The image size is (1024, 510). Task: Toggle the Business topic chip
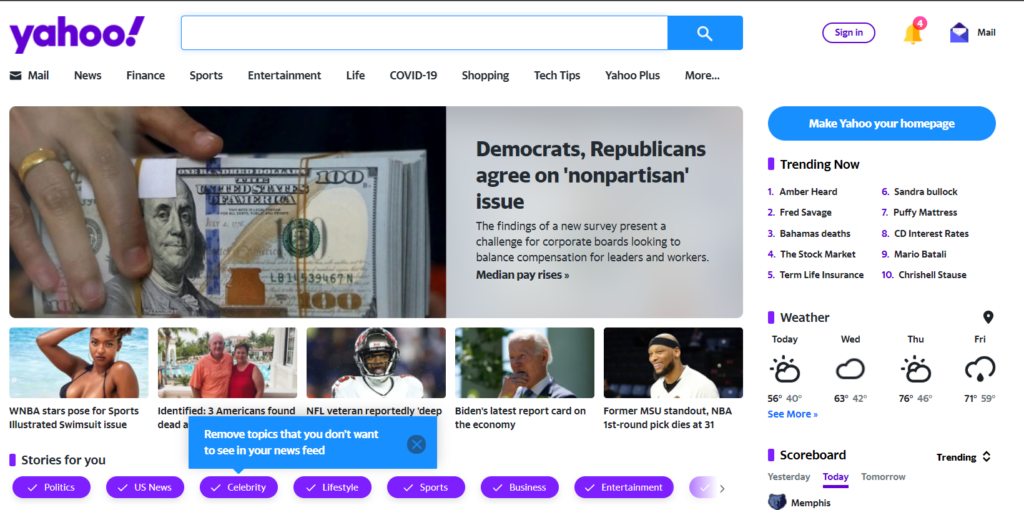tap(519, 487)
